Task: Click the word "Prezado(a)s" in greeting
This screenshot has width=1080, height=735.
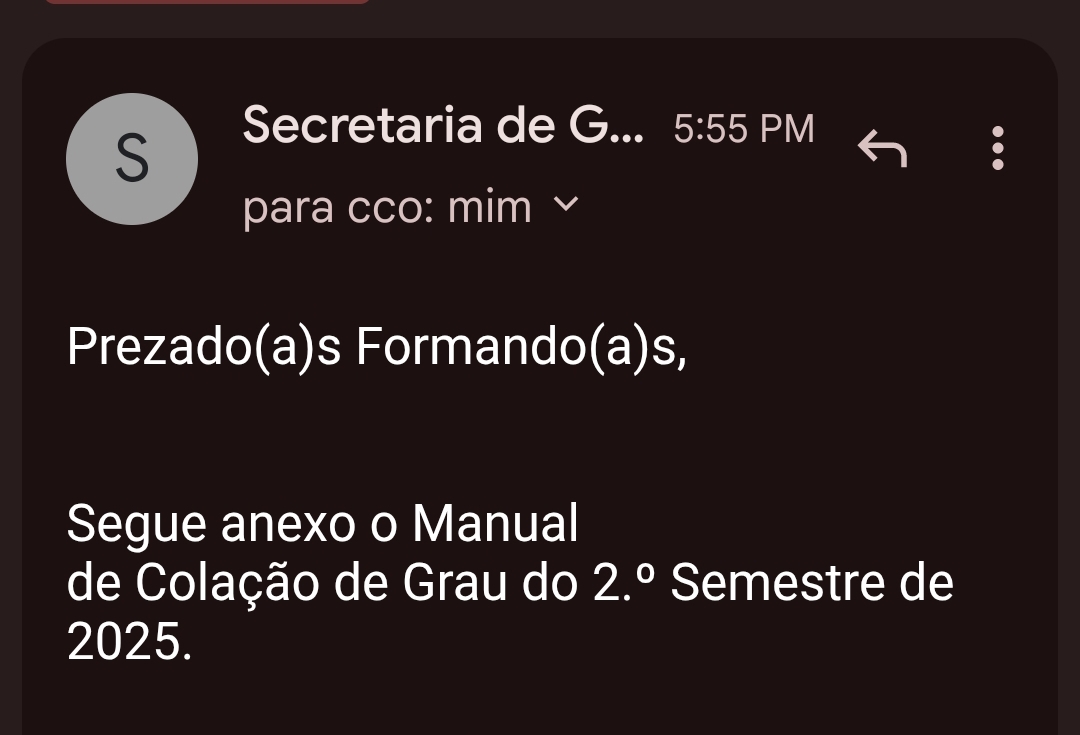Action: click(x=204, y=346)
